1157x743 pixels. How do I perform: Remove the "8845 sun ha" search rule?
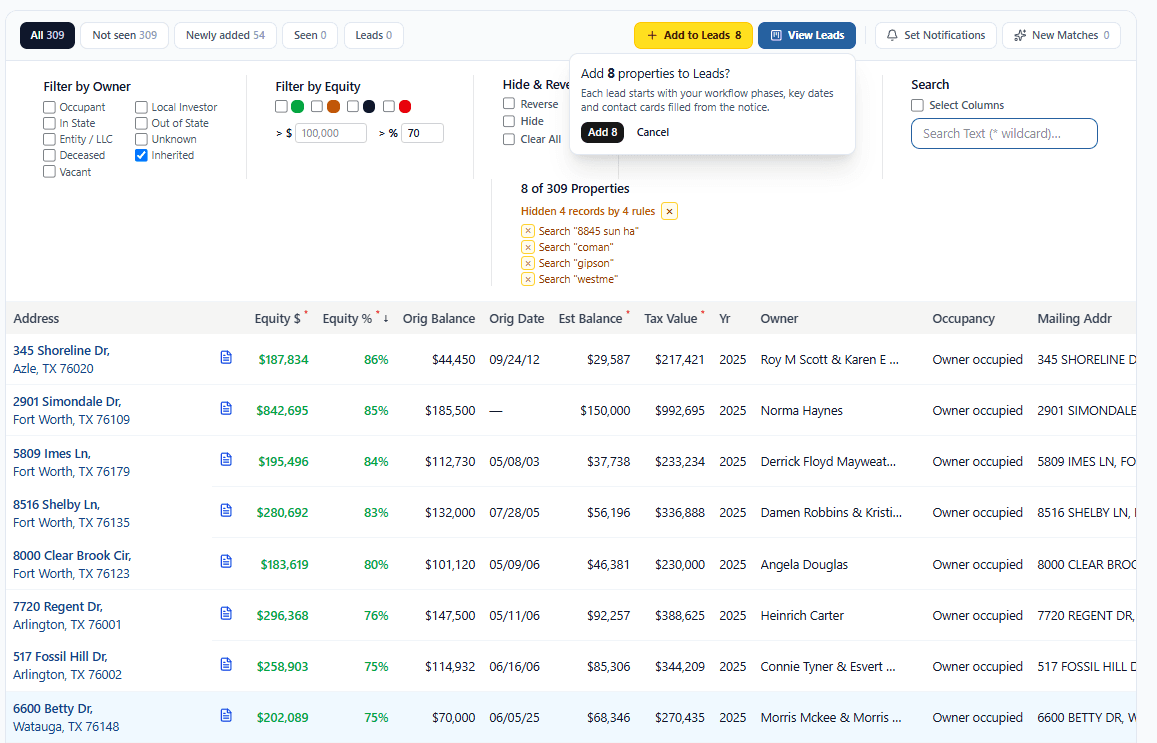coord(528,231)
